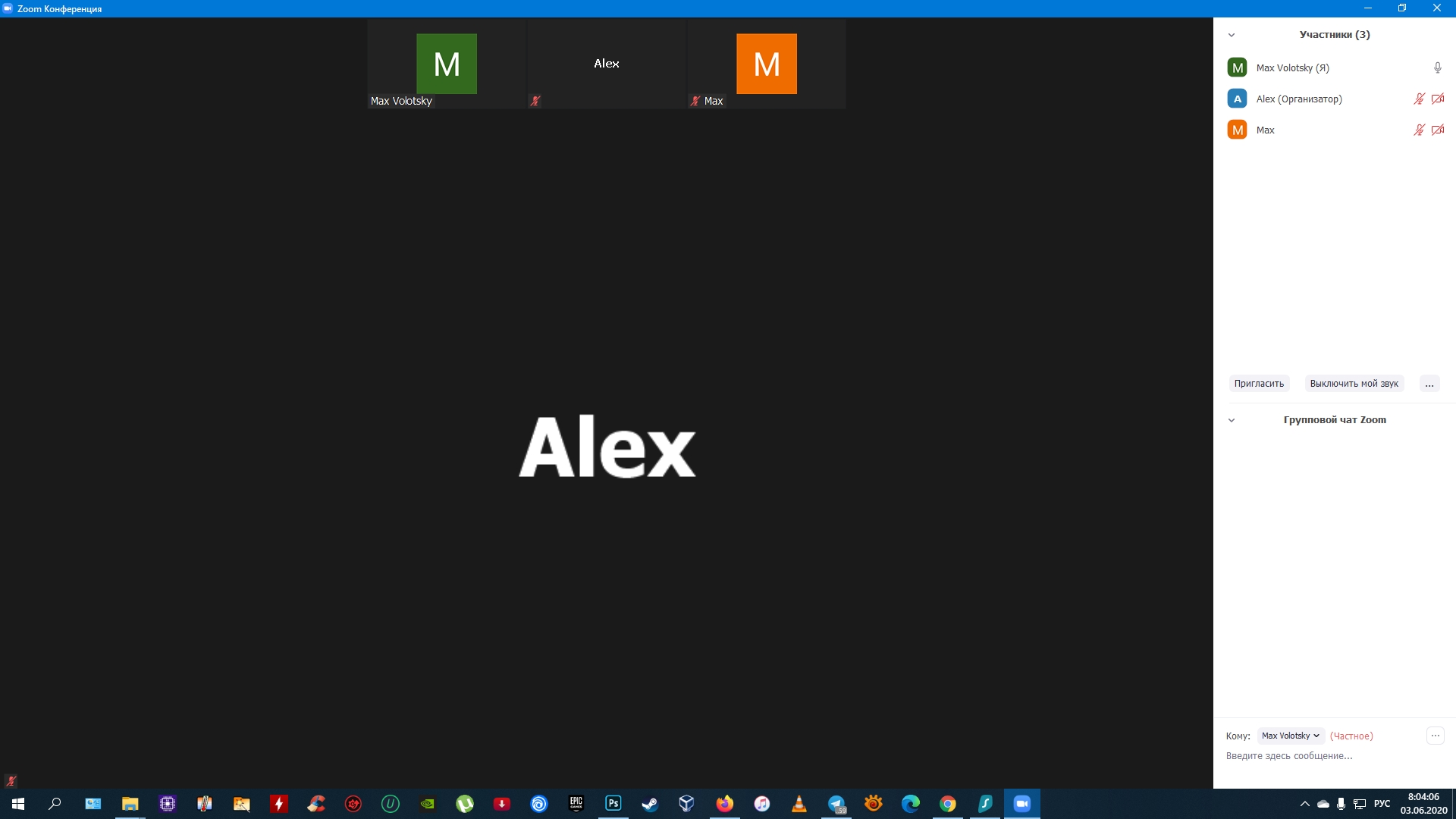Screen dimensions: 1456x819
Task: Click the orange M avatar of Max in list
Action: click(x=1237, y=130)
